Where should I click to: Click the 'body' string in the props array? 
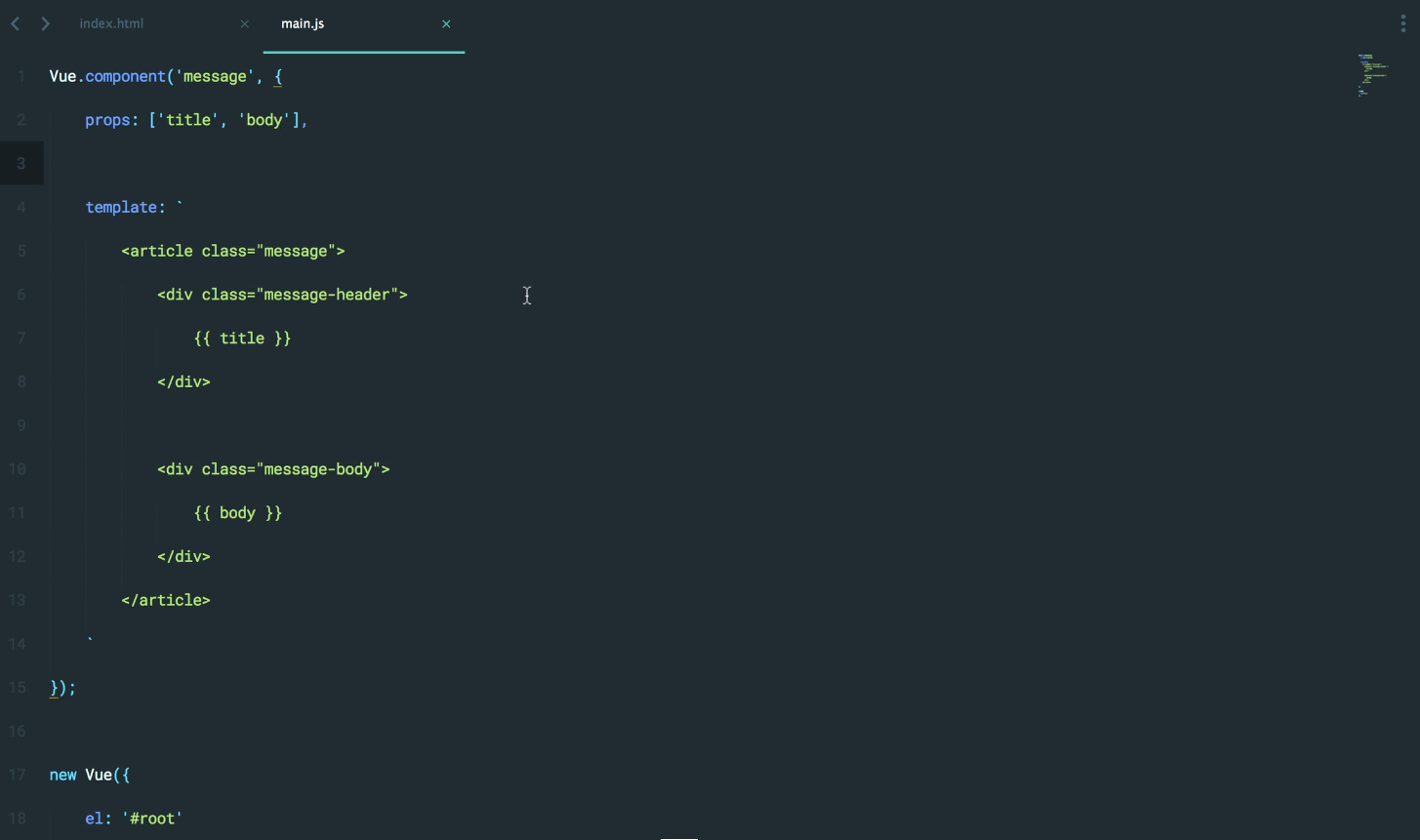[264, 120]
